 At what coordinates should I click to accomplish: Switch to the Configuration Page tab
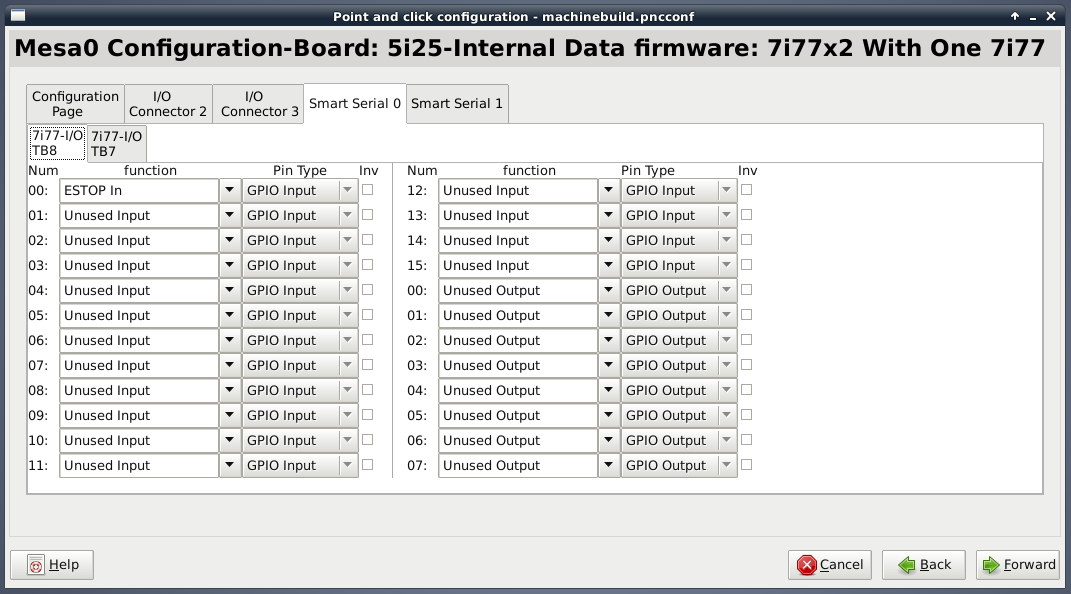point(75,104)
